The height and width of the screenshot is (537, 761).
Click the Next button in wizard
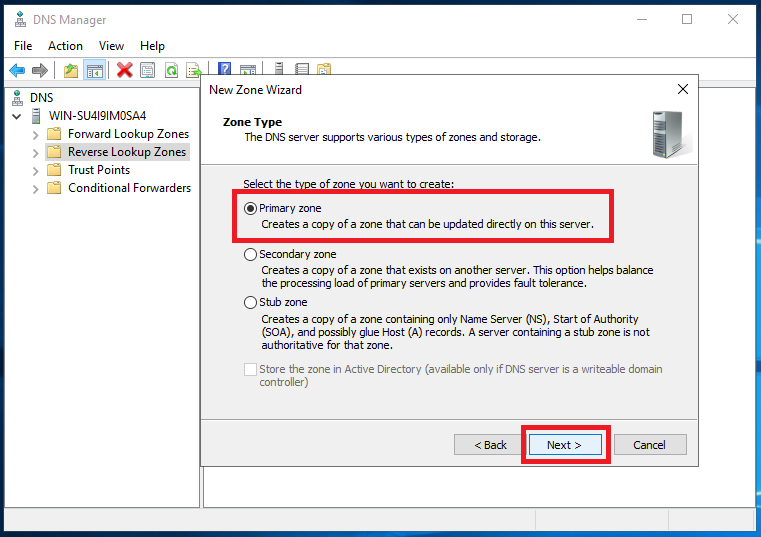(564, 445)
